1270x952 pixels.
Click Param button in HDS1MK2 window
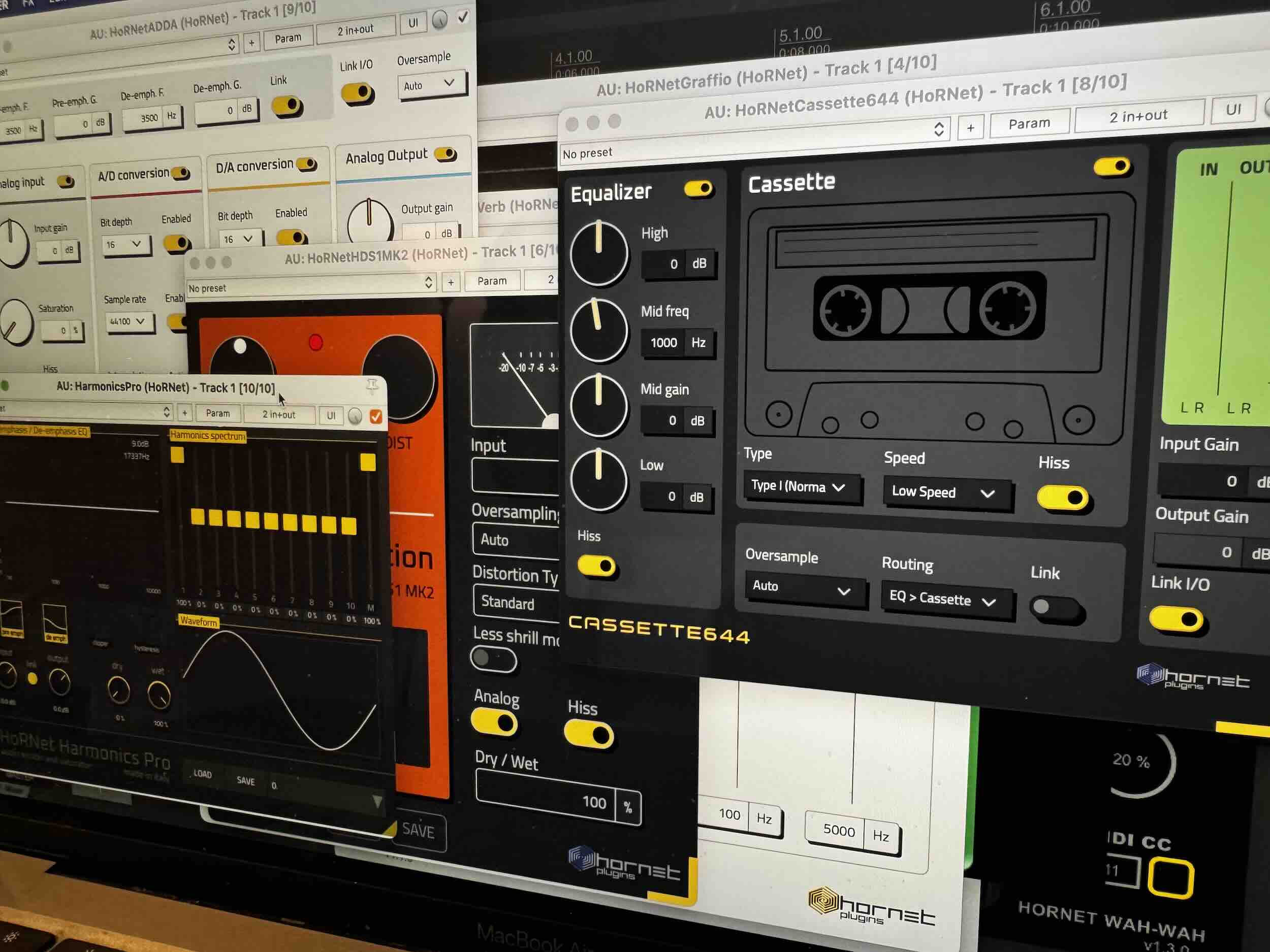coord(492,281)
